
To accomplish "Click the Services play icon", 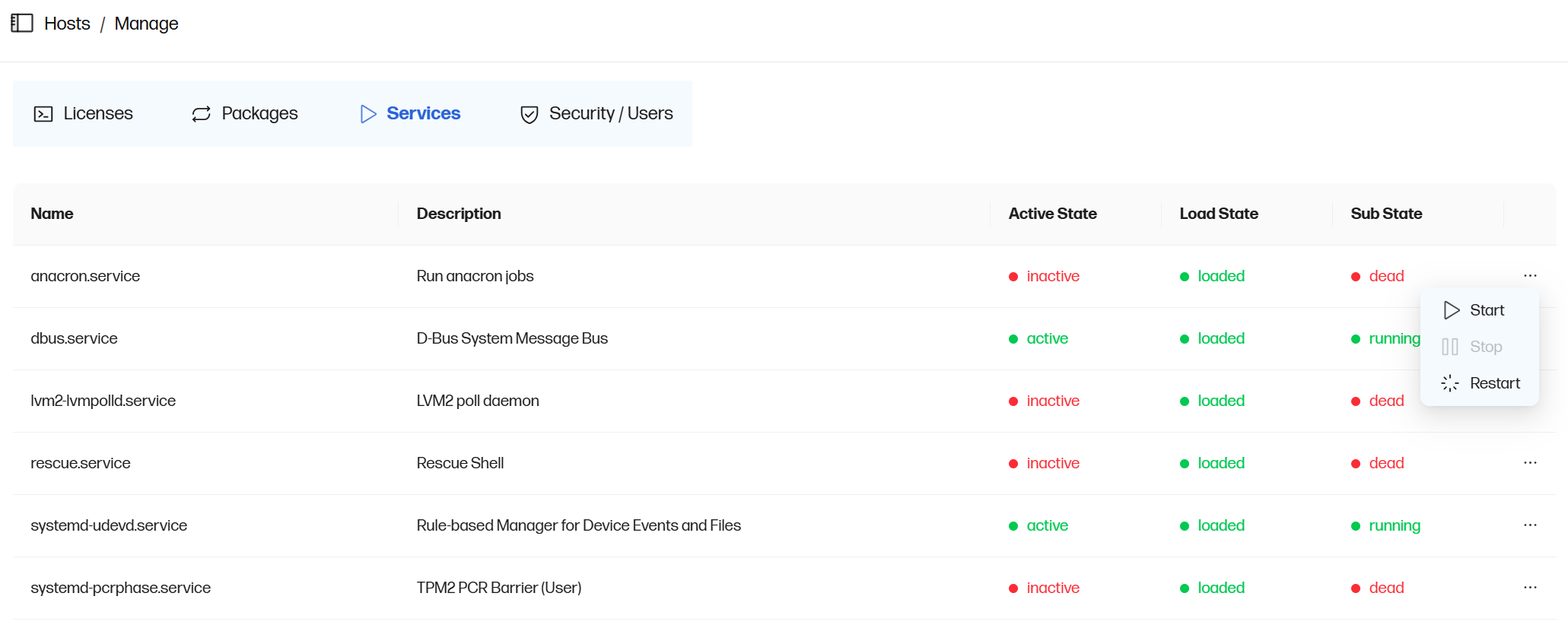I will click(x=368, y=114).
